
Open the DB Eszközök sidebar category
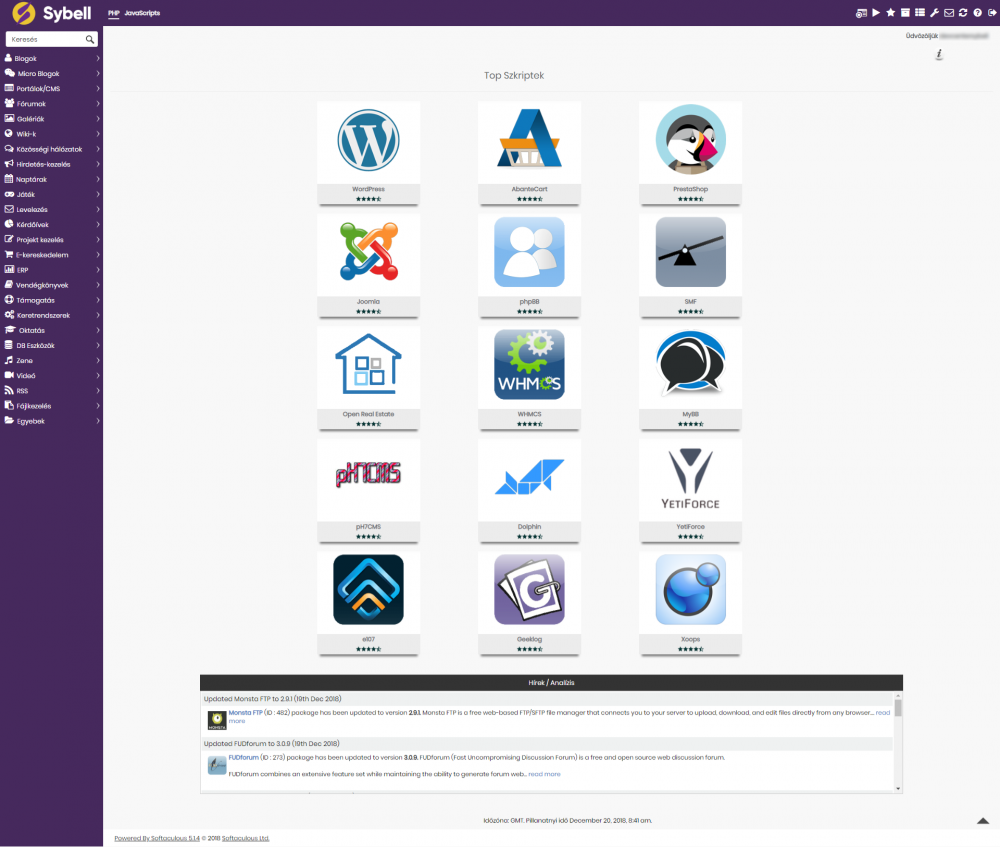51,345
